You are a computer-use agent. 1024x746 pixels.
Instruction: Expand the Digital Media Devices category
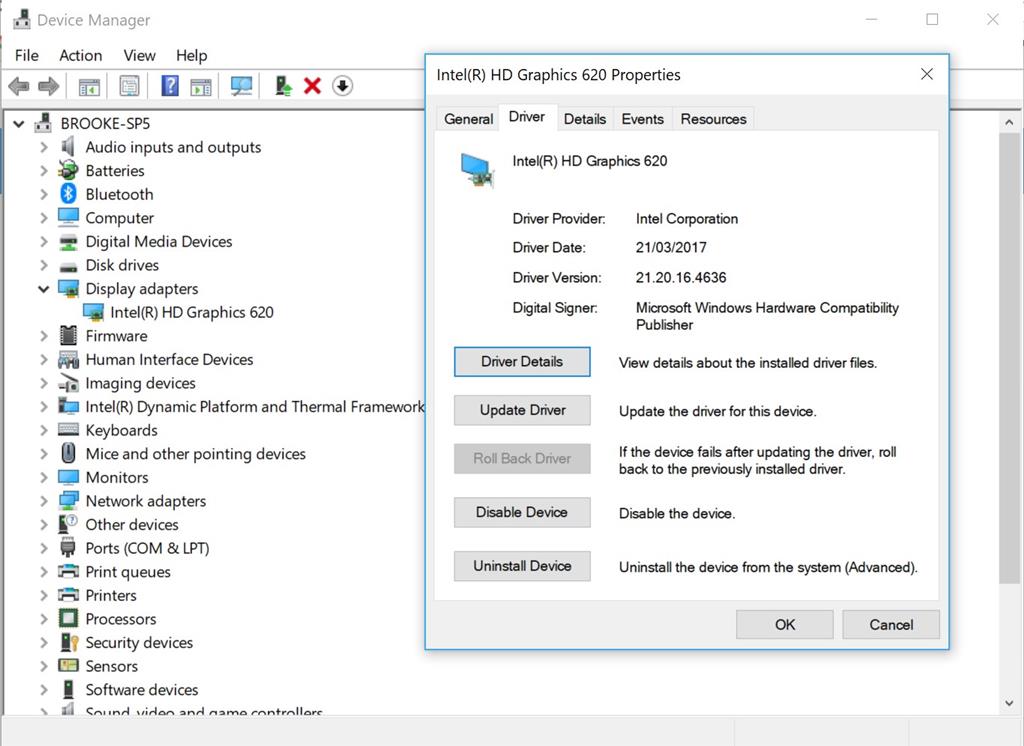tap(44, 242)
